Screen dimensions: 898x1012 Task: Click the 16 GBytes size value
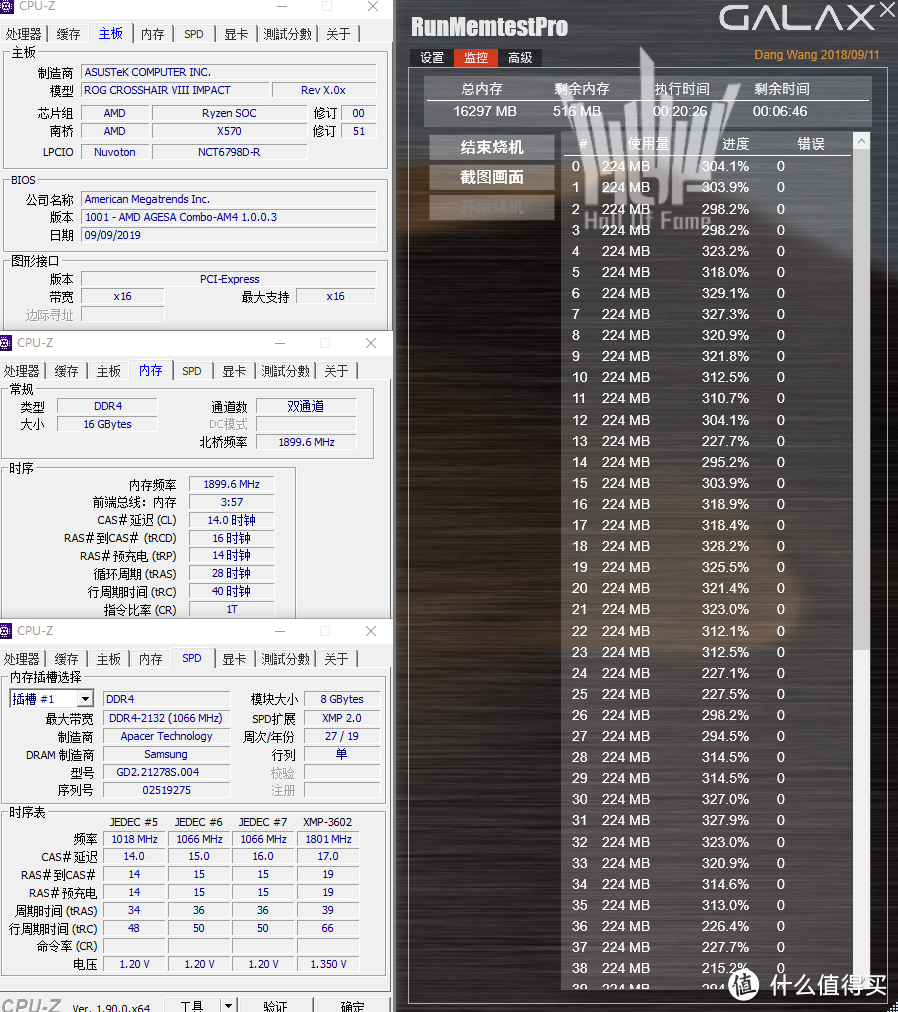click(107, 424)
